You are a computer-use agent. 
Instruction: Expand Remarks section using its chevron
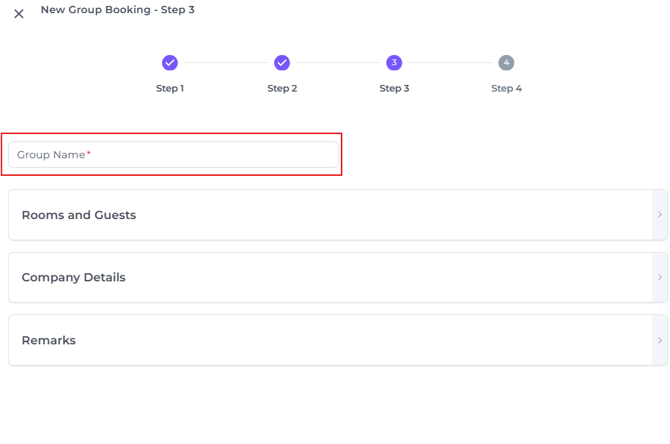click(x=659, y=340)
